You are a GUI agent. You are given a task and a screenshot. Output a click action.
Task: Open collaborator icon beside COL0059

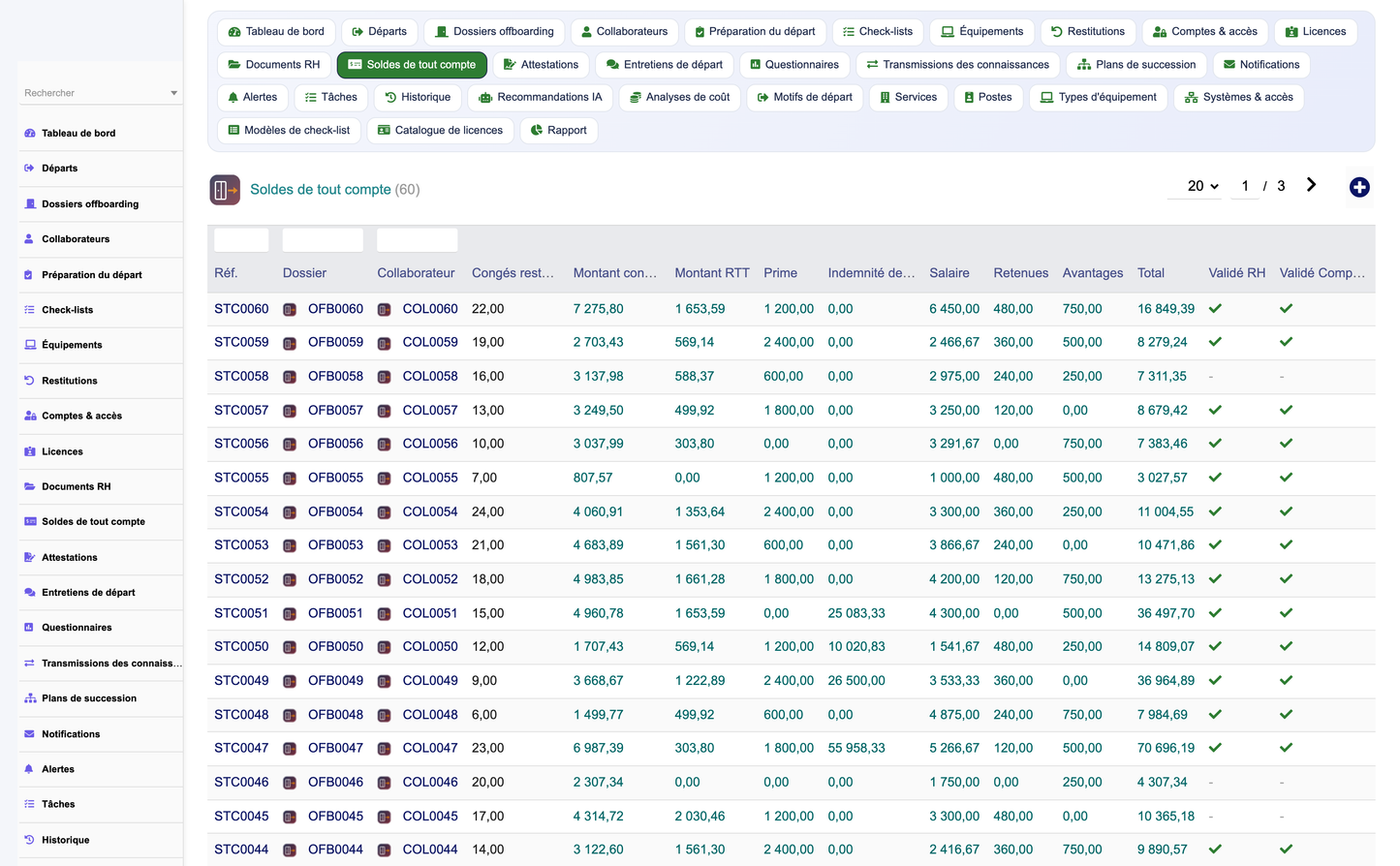click(x=384, y=343)
